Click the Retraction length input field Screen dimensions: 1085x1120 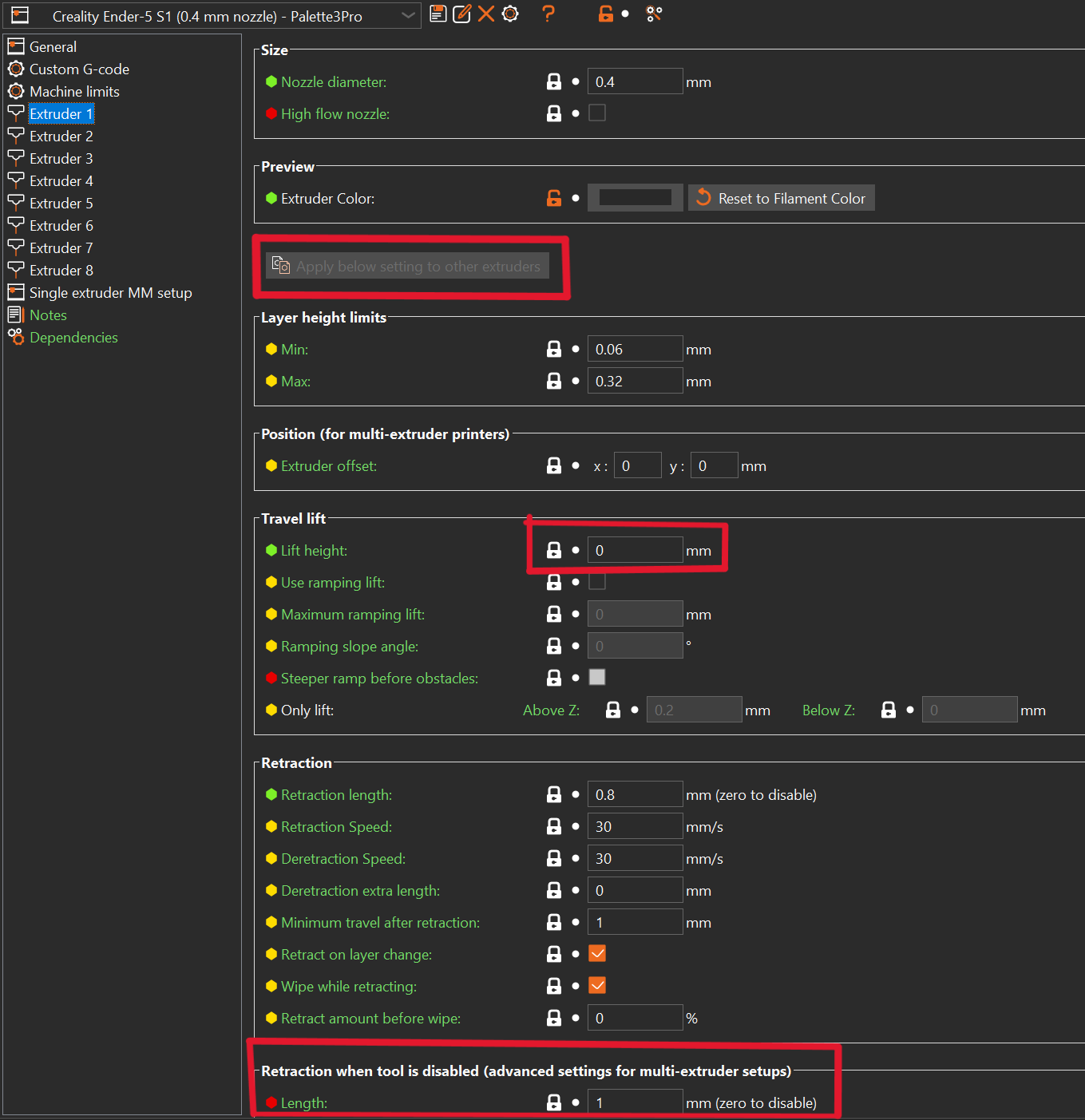click(x=635, y=793)
